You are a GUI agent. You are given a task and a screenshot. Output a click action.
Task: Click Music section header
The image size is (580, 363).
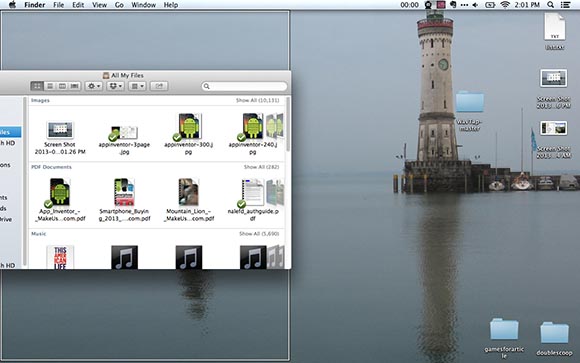[39, 233]
